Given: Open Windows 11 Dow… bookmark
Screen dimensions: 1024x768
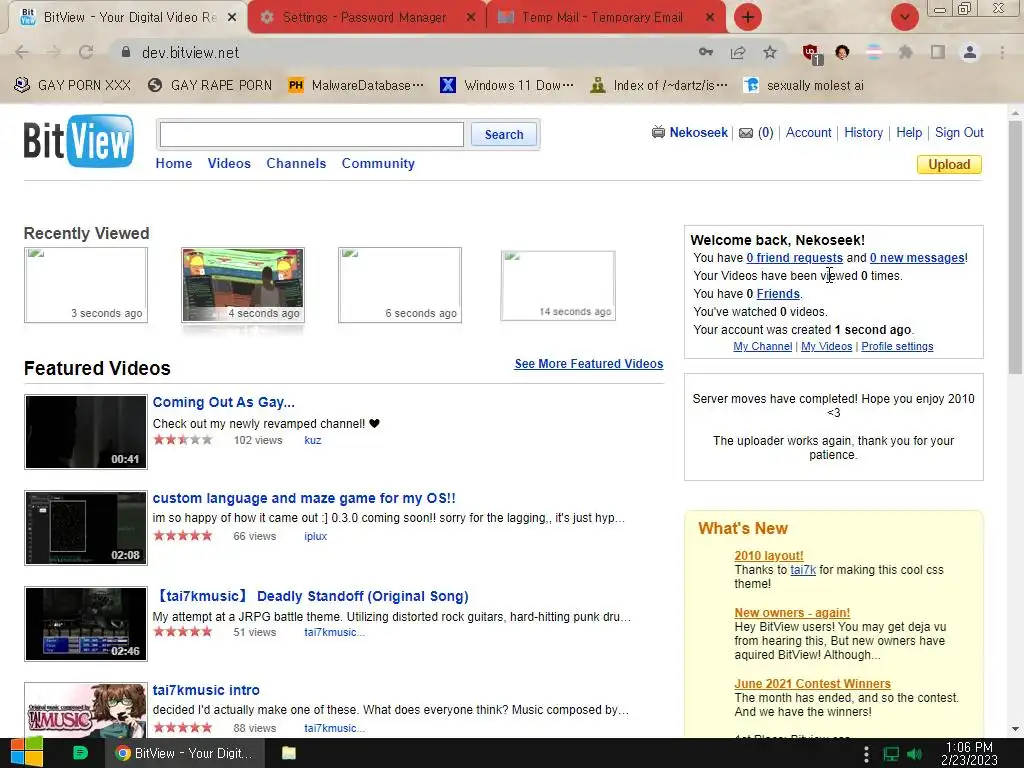Looking at the screenshot, I should (x=507, y=85).
